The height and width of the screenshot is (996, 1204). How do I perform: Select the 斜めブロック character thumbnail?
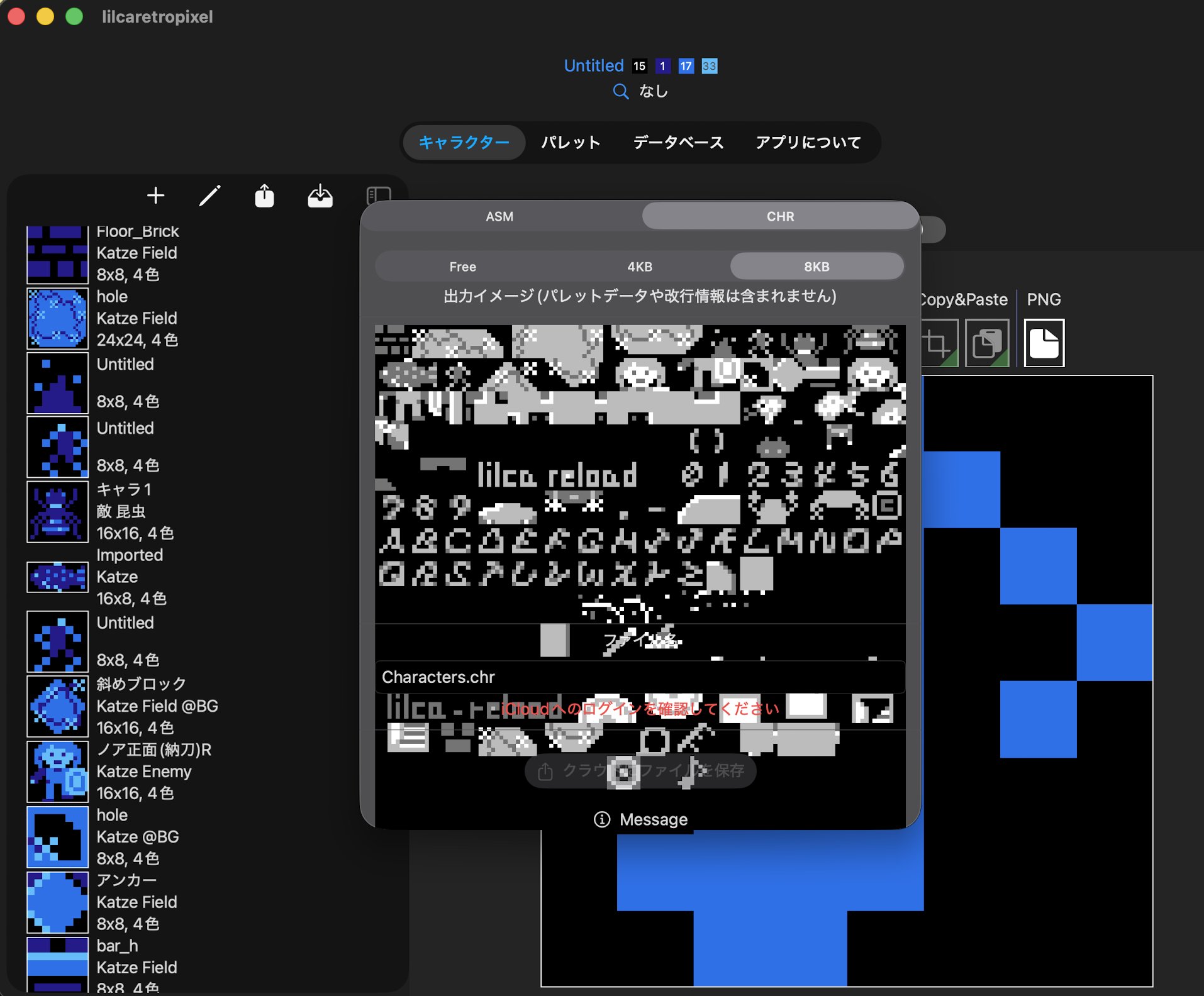click(57, 706)
